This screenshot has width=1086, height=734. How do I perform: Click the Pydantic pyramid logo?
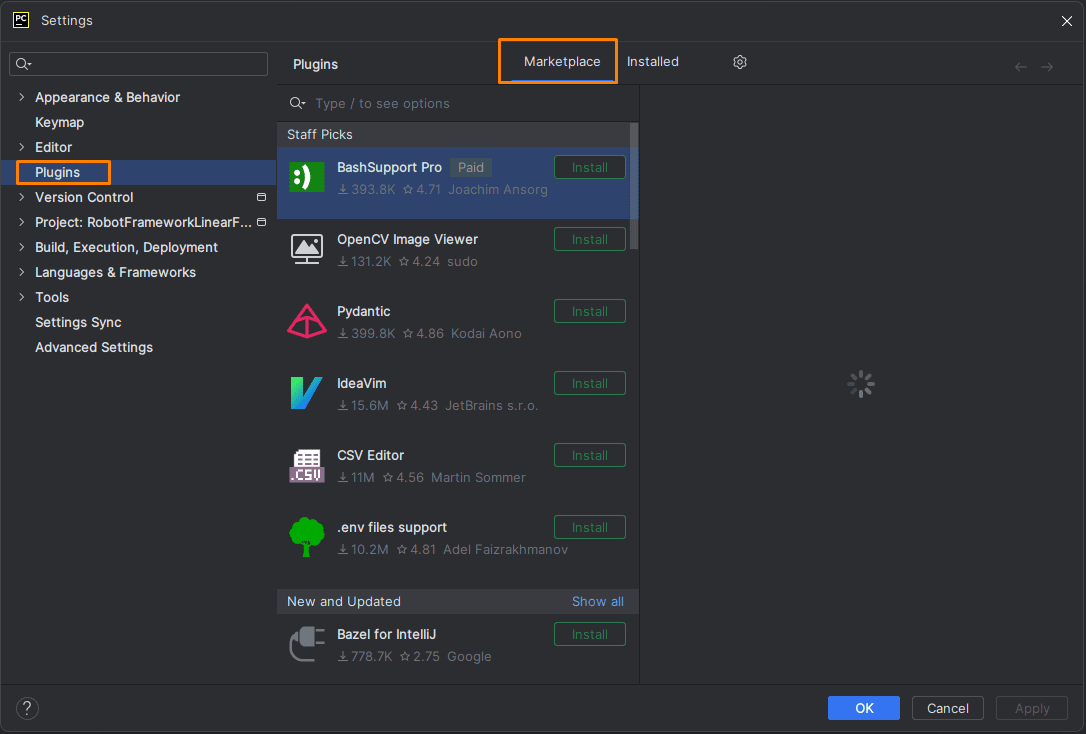pos(307,321)
